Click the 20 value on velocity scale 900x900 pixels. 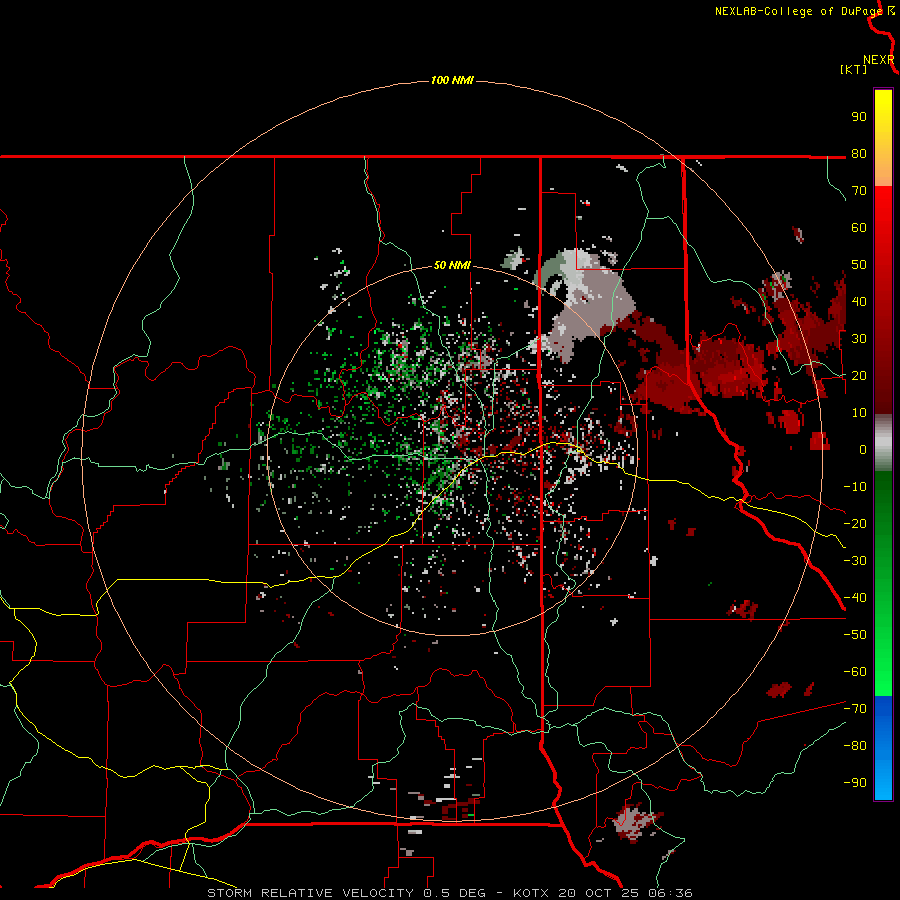pyautogui.click(x=859, y=376)
